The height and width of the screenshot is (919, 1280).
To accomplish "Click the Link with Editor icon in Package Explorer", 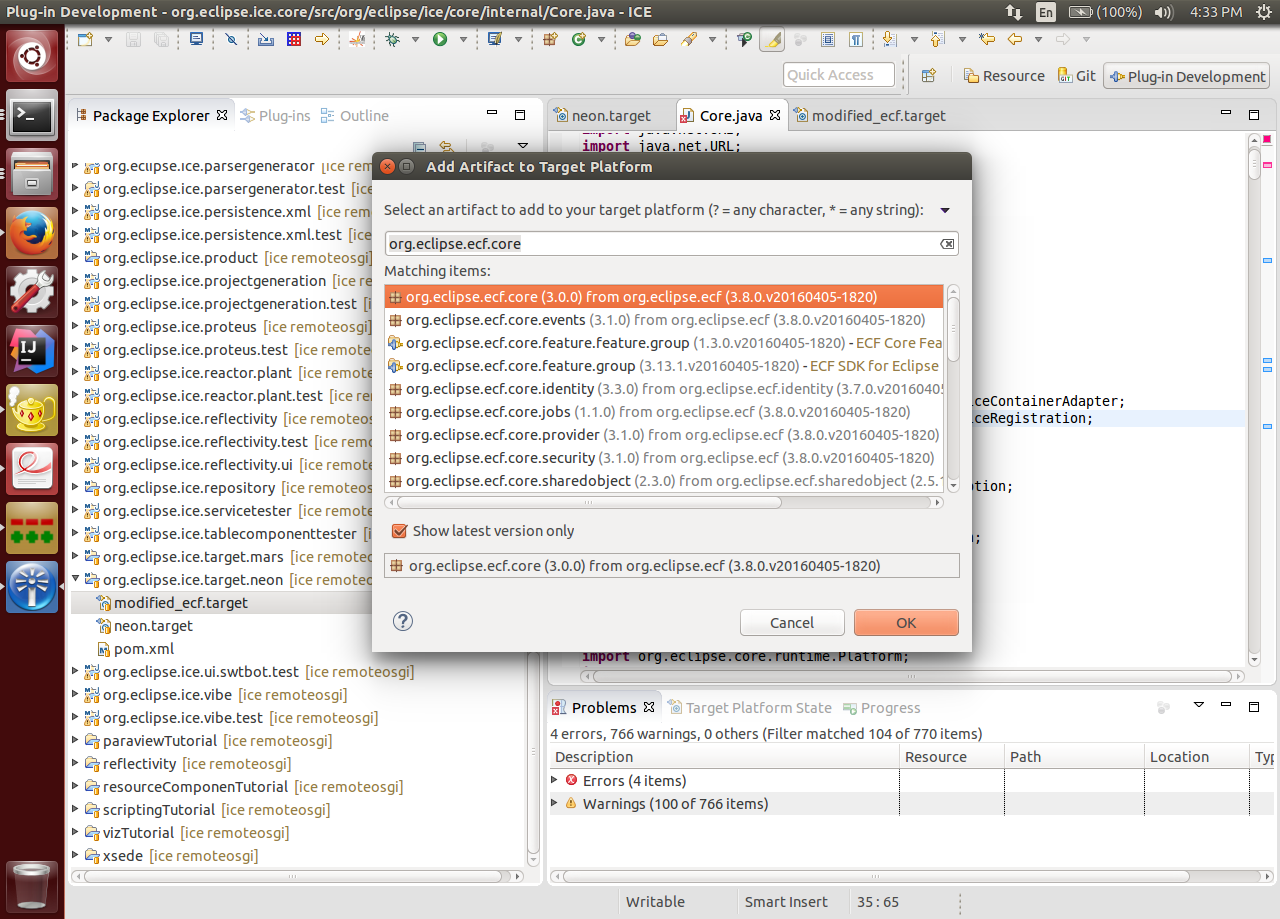I will coord(447,147).
